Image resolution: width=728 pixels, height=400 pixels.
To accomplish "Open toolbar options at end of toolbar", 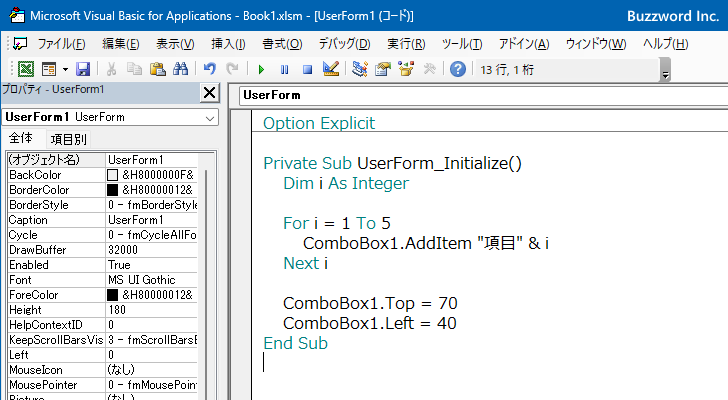I will [x=665, y=70].
